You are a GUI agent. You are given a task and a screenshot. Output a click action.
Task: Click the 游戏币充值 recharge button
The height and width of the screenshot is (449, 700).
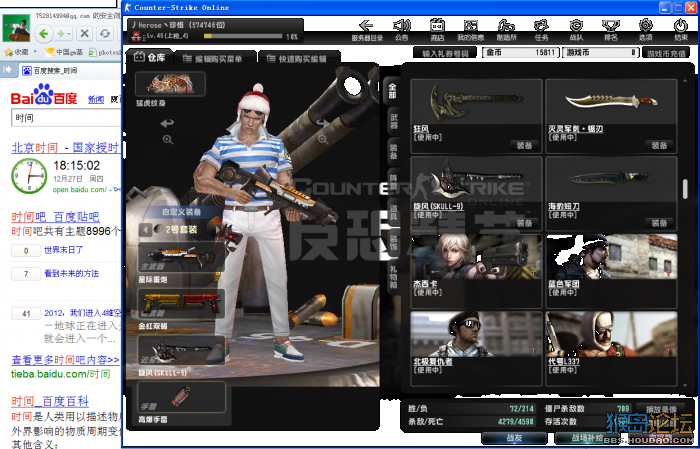coord(666,53)
